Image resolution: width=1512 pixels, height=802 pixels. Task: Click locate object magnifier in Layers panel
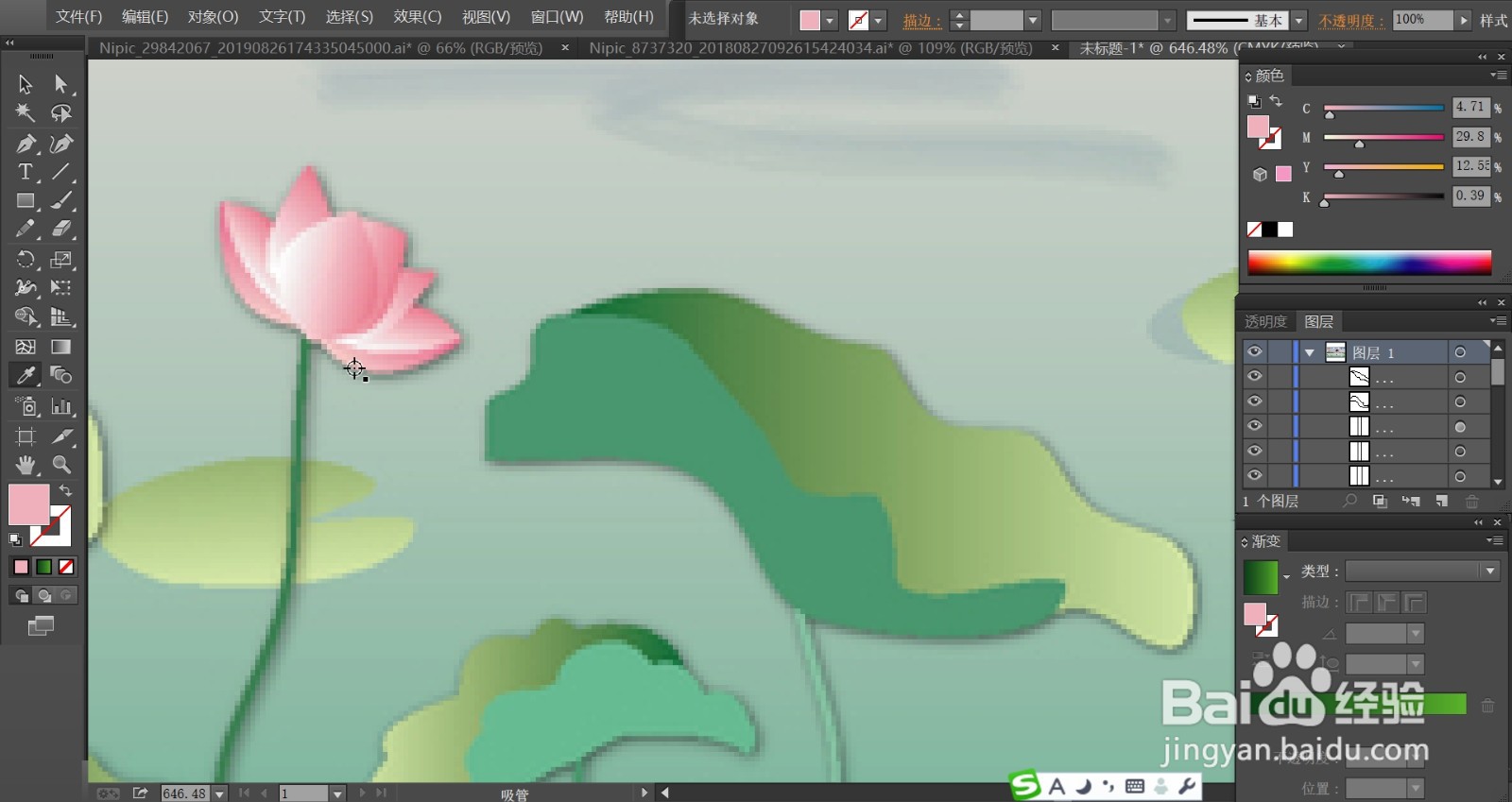point(1350,501)
